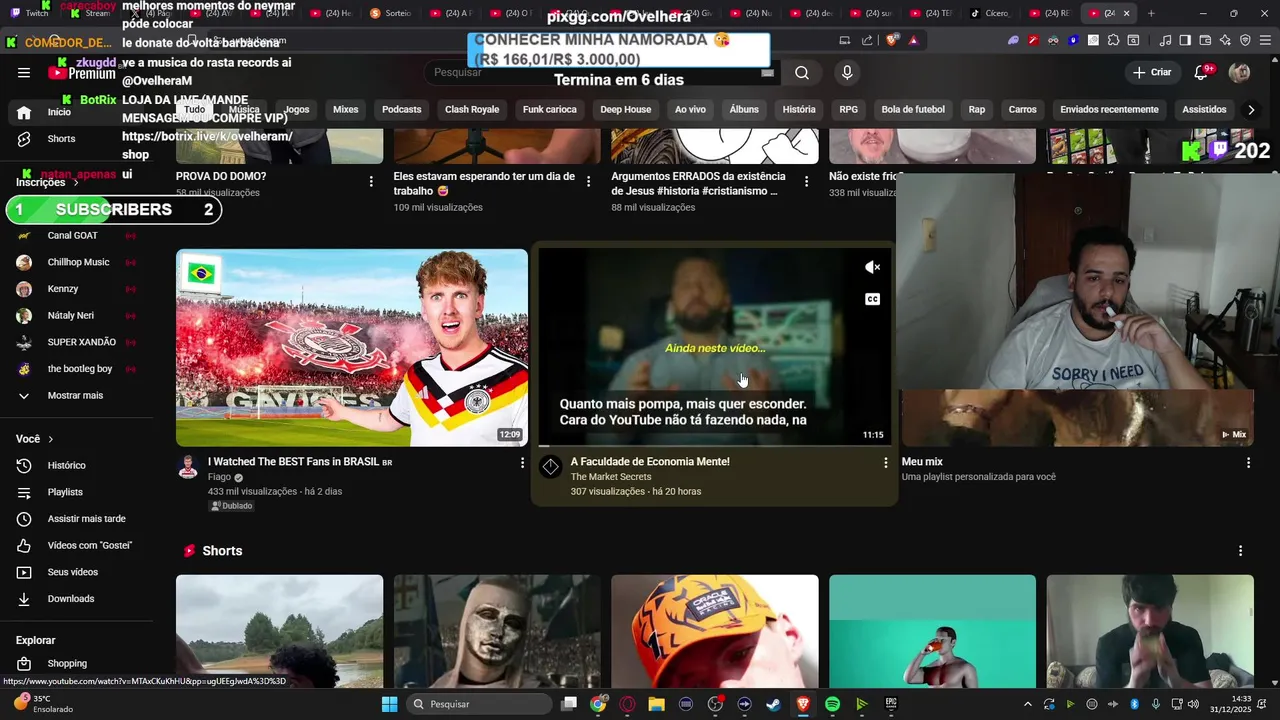Click the browser share page icon
The height and width of the screenshot is (720, 1280).
[x=867, y=40]
